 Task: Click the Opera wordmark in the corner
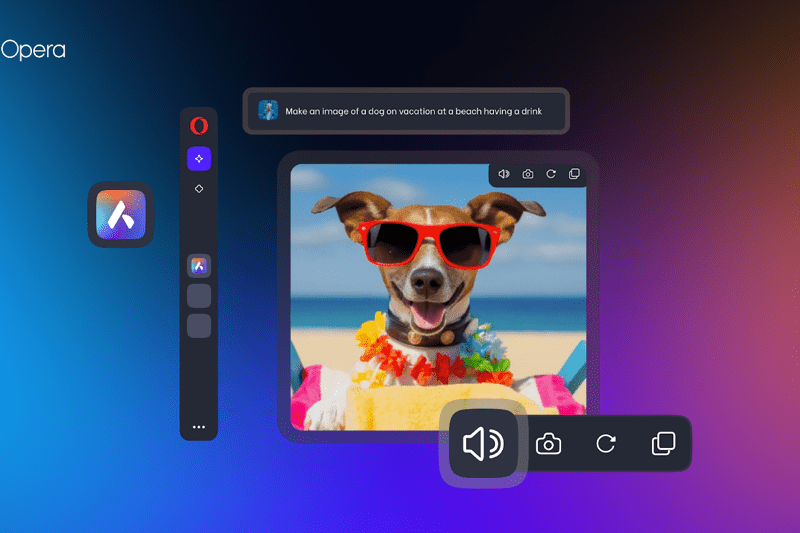coord(33,50)
